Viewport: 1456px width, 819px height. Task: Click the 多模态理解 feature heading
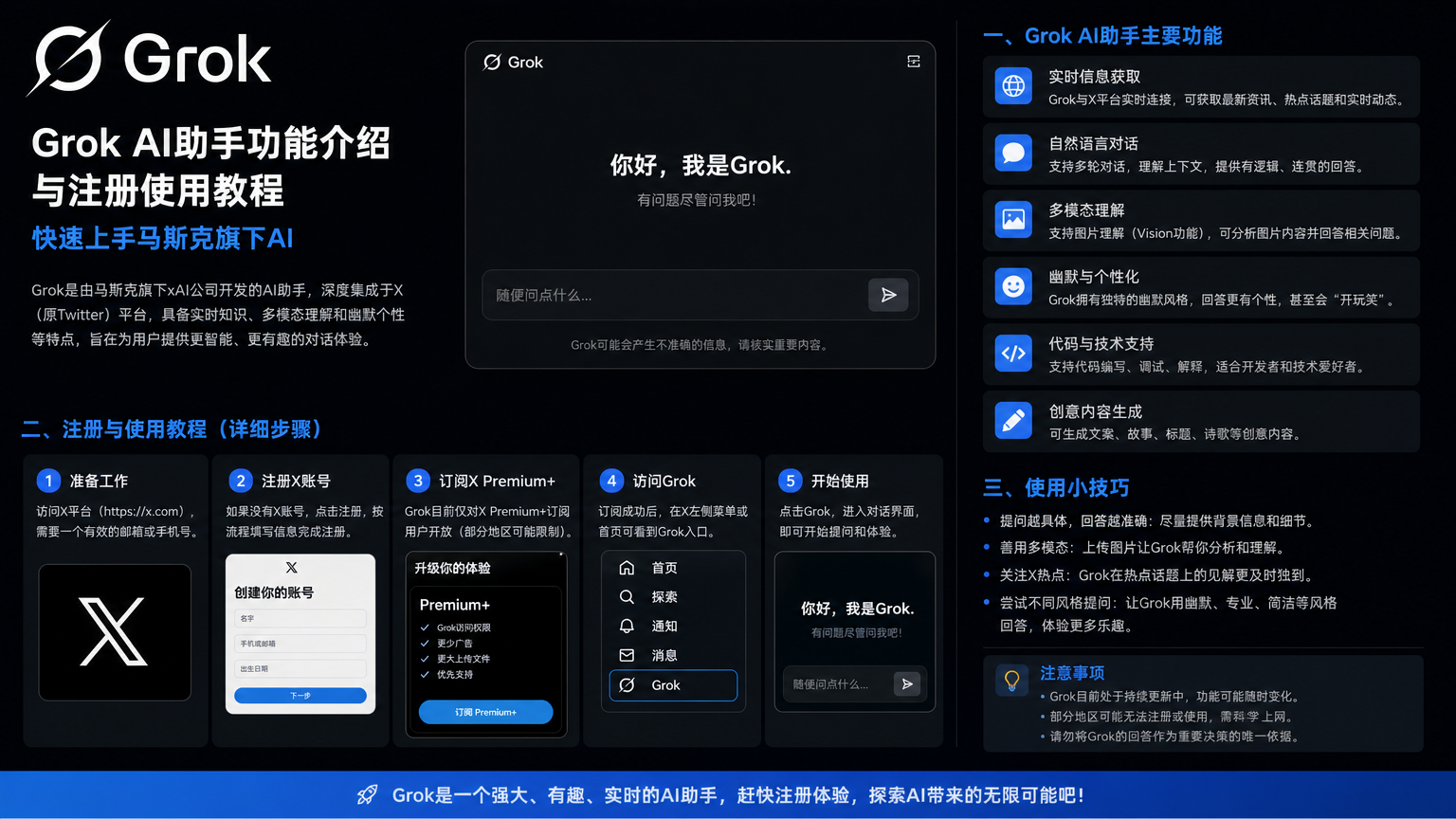pyautogui.click(x=1085, y=210)
